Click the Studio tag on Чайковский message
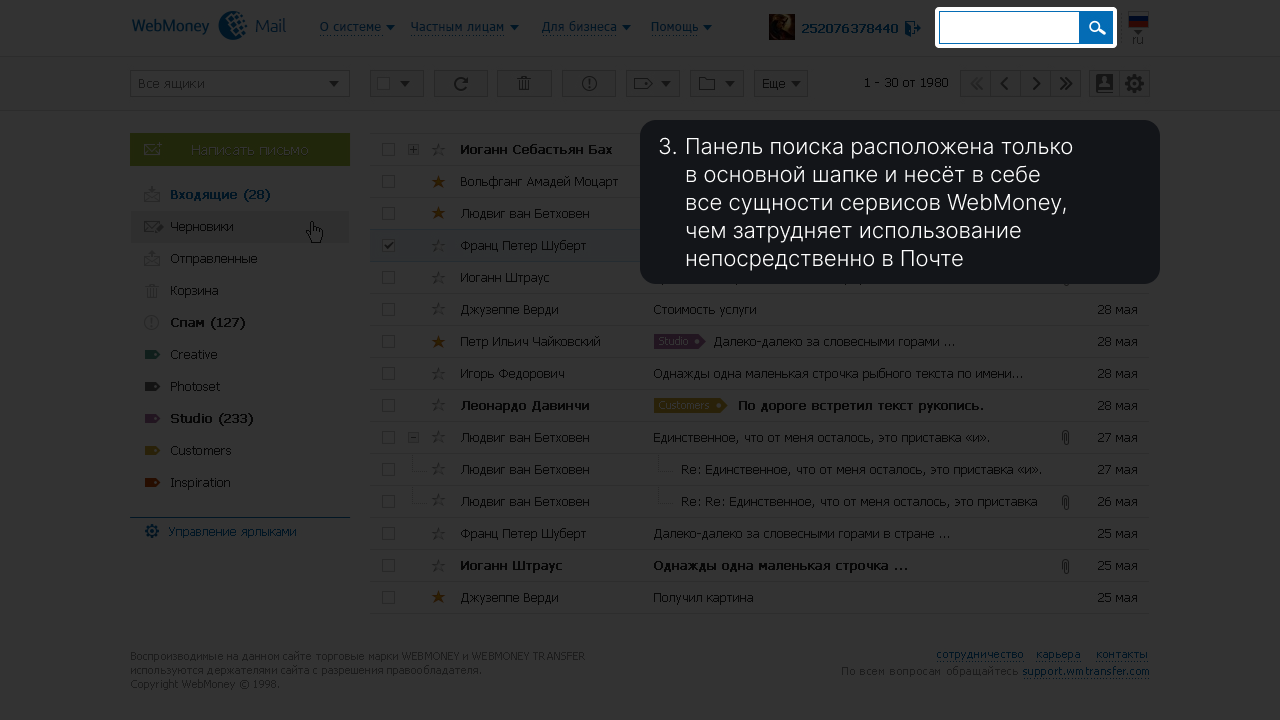Screen dimensions: 1280x720 pyautogui.click(x=679, y=341)
